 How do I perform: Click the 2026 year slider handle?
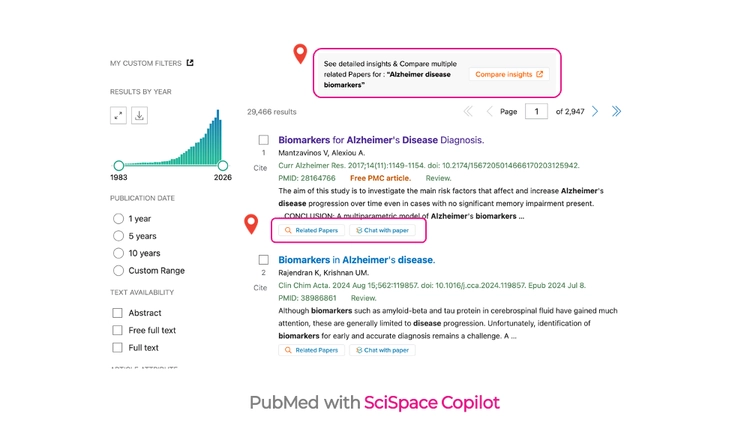(222, 166)
